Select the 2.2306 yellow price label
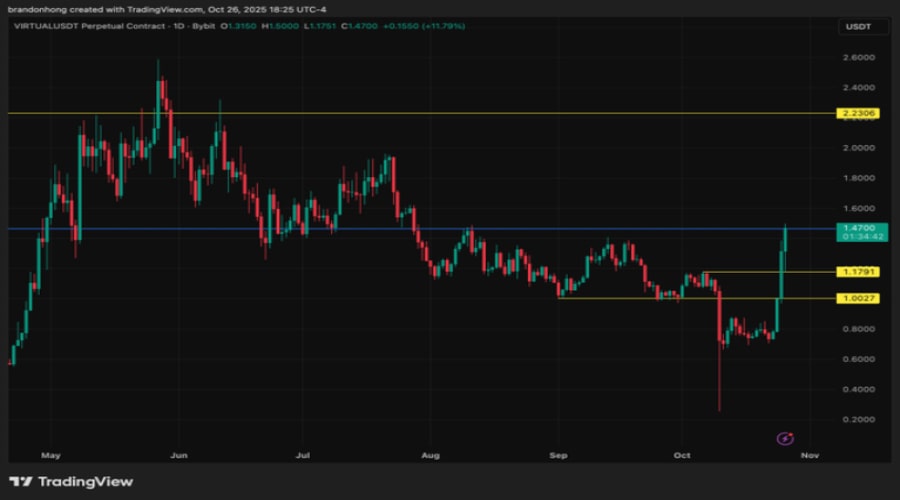This screenshot has width=900, height=500. point(860,113)
